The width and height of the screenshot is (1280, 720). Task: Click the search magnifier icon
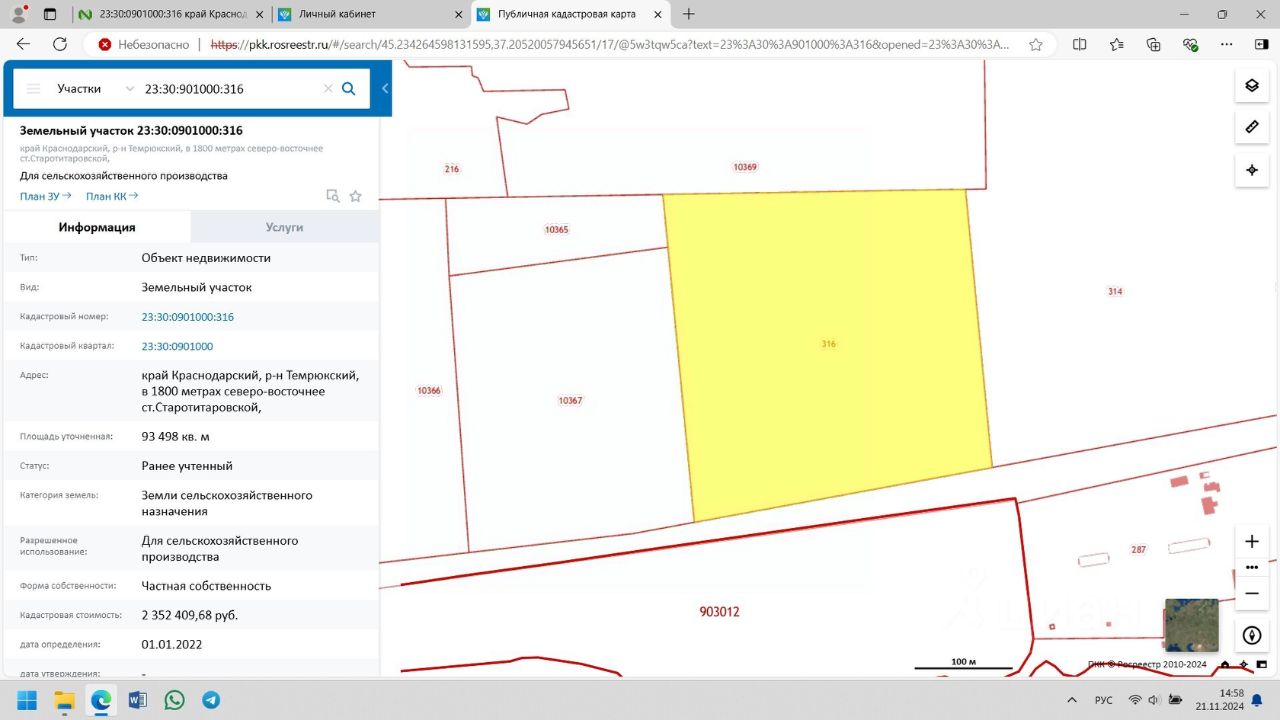click(349, 88)
